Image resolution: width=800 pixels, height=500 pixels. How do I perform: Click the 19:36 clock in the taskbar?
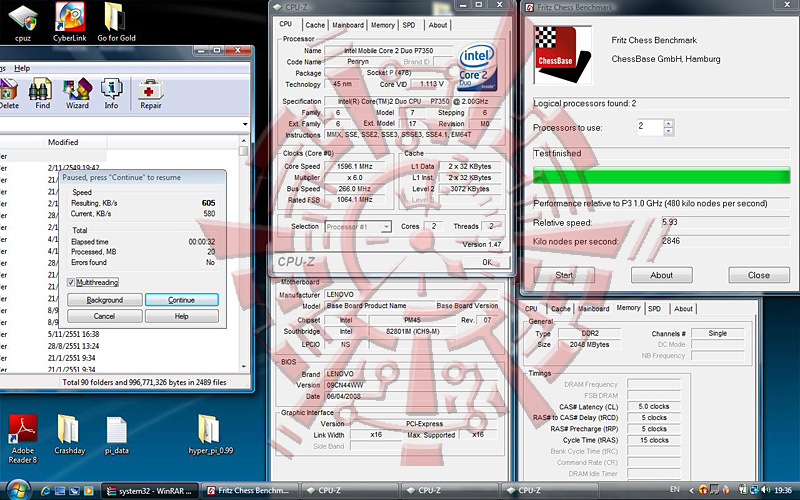coord(783,490)
